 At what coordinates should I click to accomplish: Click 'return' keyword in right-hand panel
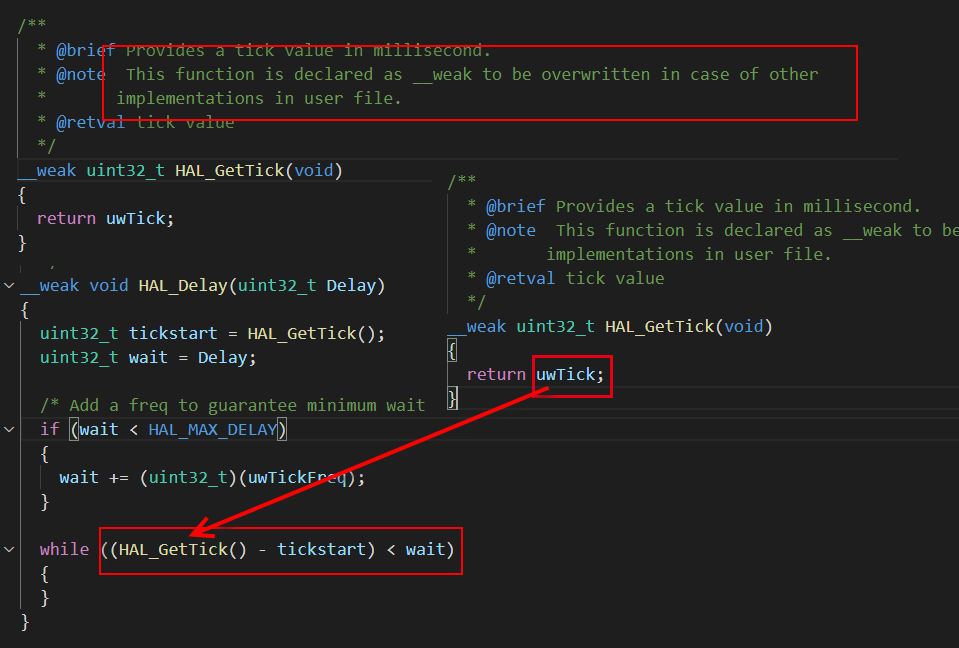pos(496,374)
